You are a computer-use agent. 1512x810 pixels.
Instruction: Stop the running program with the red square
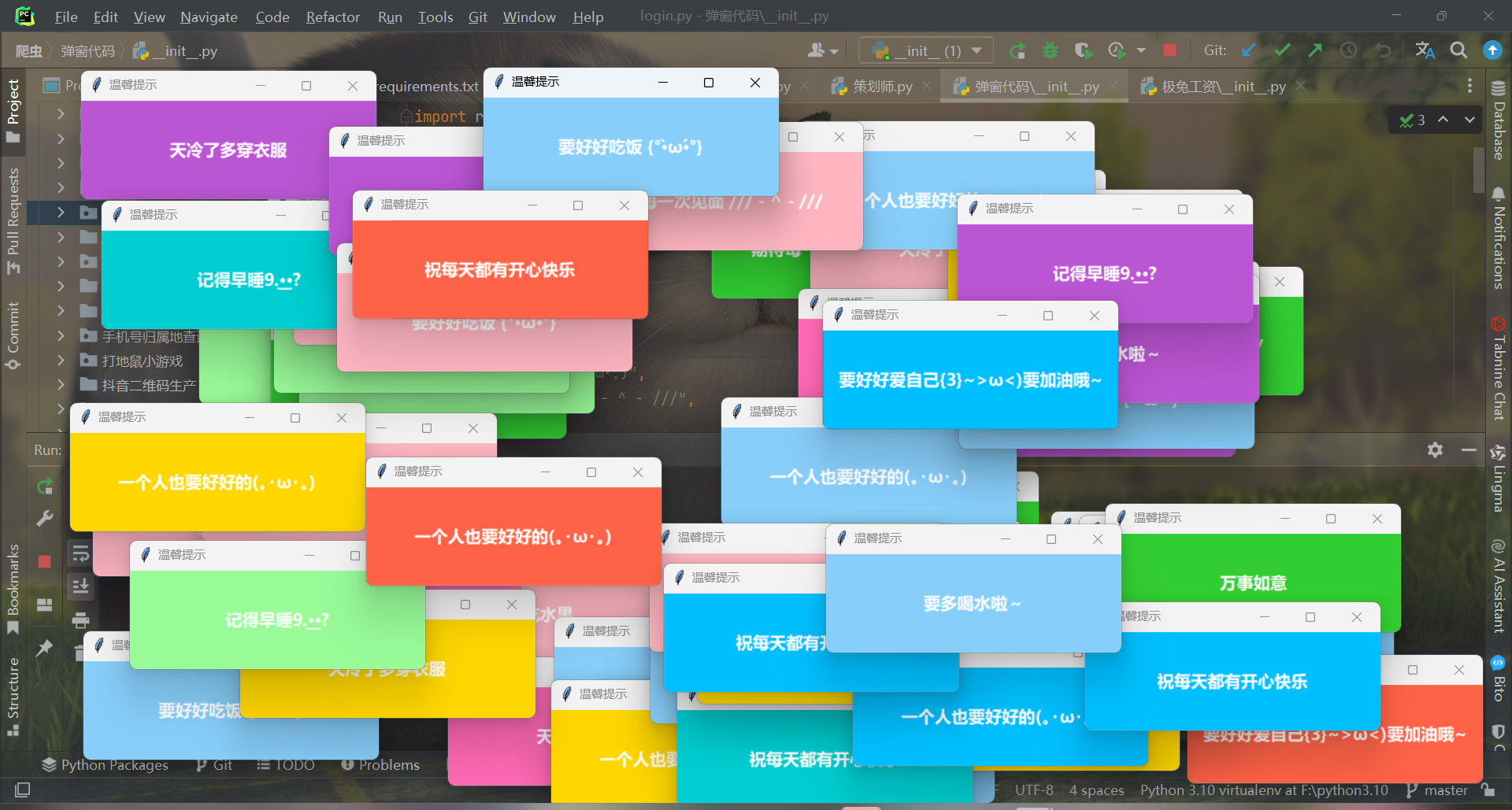[1169, 50]
